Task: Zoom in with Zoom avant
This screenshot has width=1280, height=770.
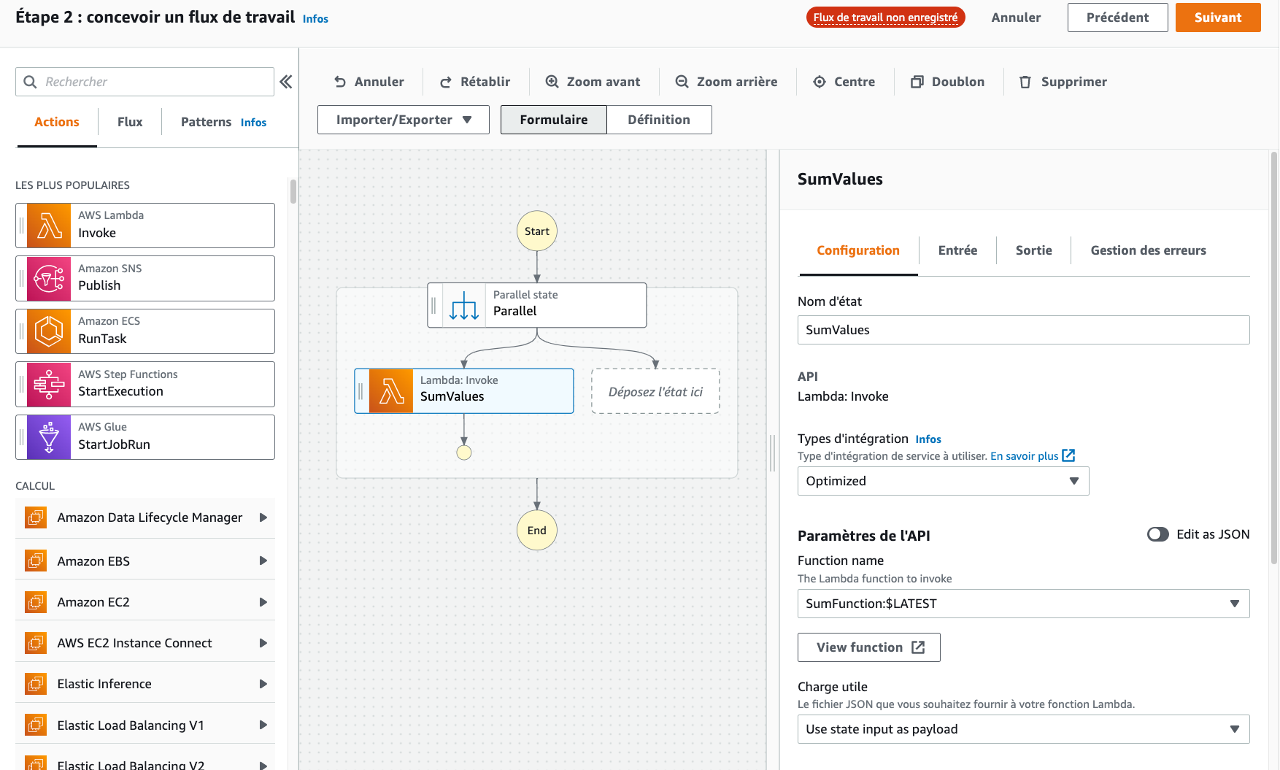Action: coord(593,82)
